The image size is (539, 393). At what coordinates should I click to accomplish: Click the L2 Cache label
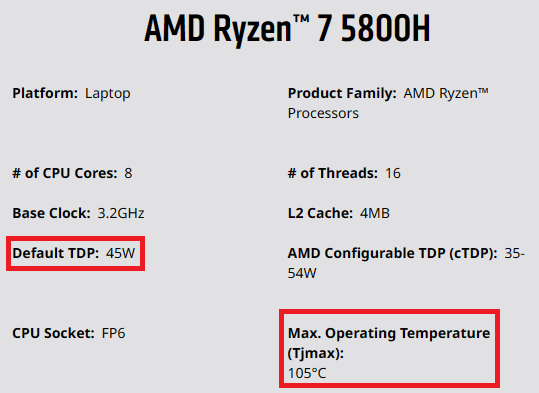point(320,213)
